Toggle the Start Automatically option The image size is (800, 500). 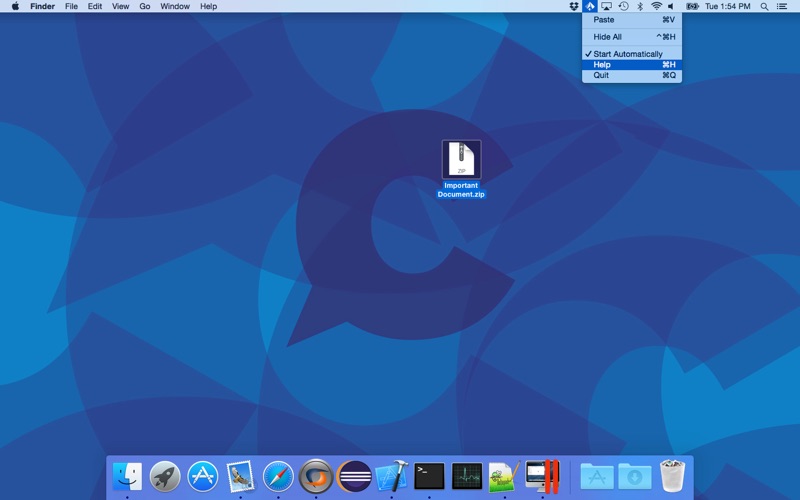point(627,54)
